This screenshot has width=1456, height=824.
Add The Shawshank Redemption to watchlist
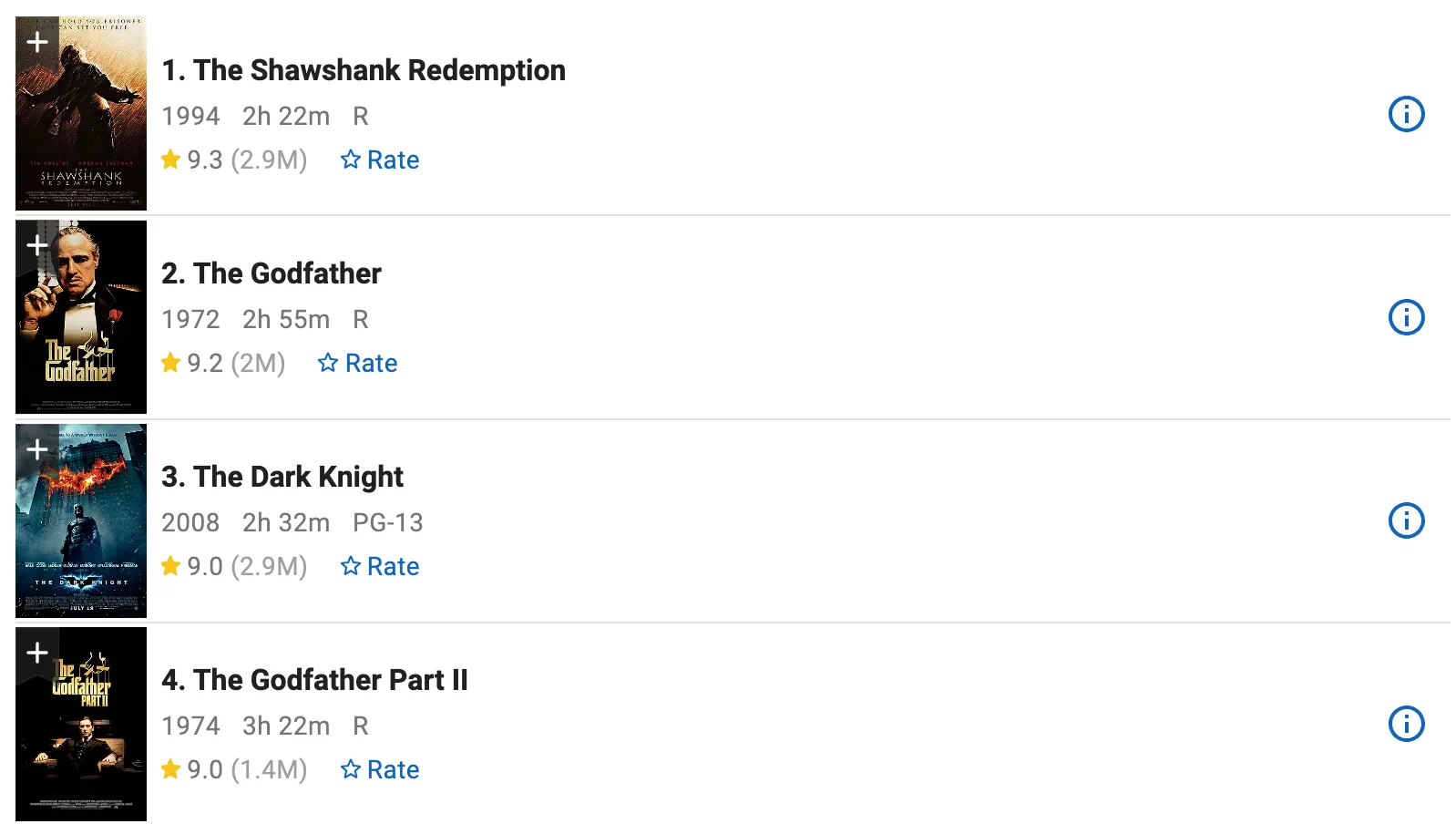pos(36,41)
